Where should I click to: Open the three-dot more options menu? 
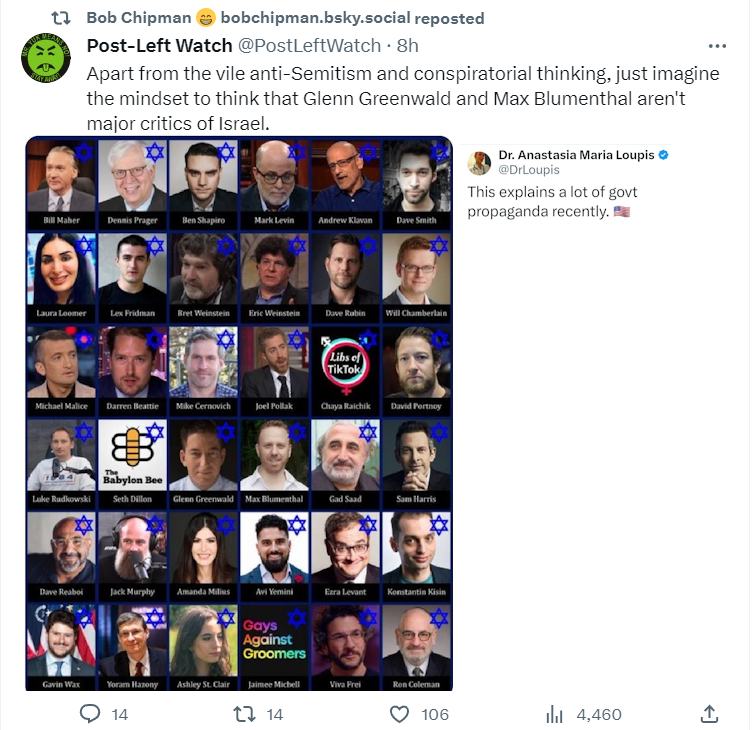pyautogui.click(x=717, y=46)
